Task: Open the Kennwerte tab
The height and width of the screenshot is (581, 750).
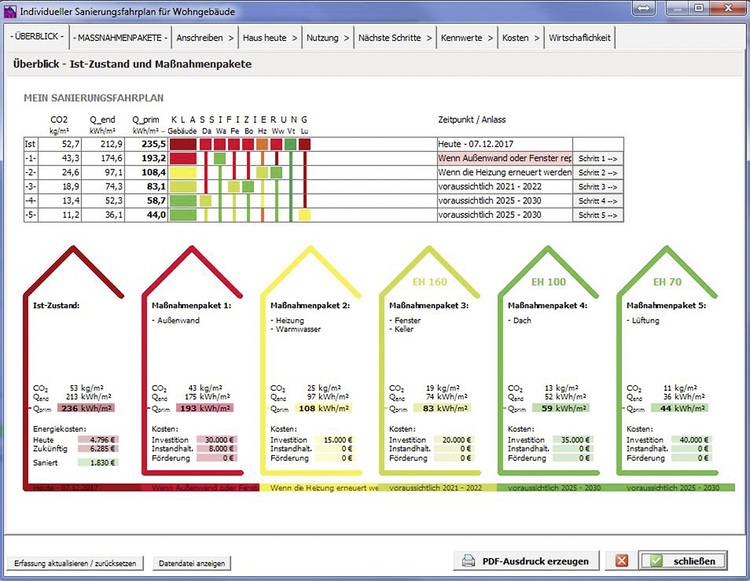Action: click(x=467, y=38)
